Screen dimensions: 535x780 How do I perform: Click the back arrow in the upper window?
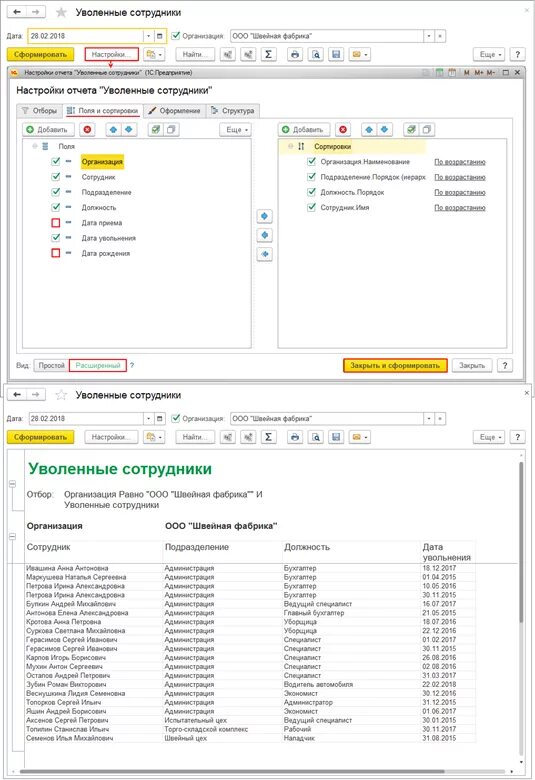coord(17,12)
